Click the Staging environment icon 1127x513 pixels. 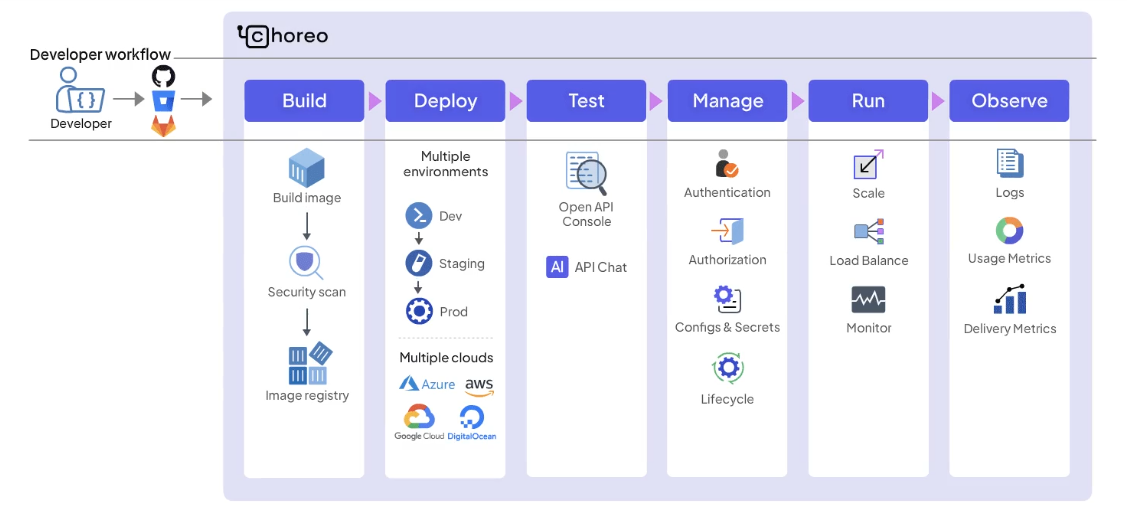tap(419, 263)
